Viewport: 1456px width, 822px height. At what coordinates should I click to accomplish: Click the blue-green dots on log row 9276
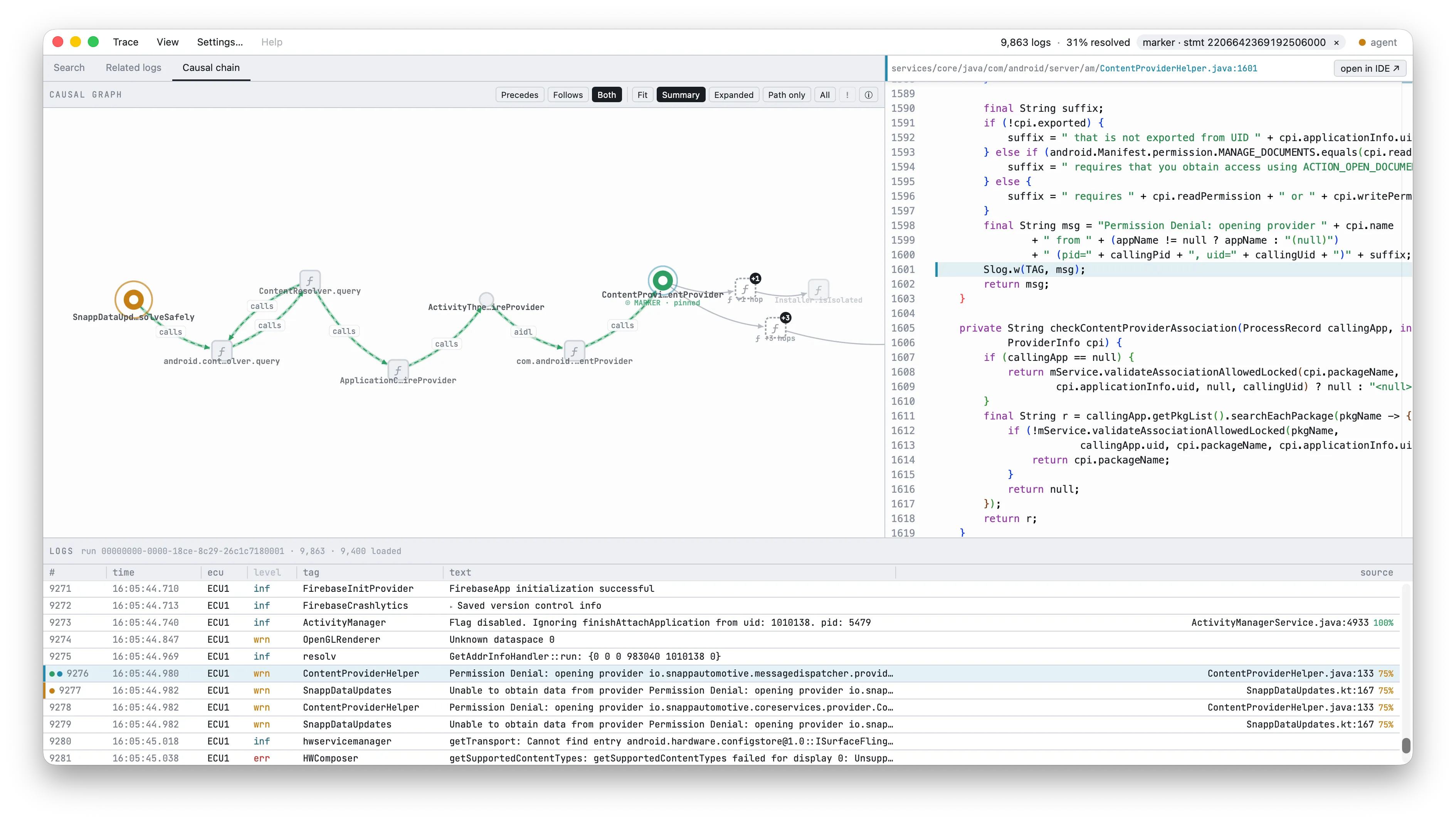pyautogui.click(x=56, y=673)
